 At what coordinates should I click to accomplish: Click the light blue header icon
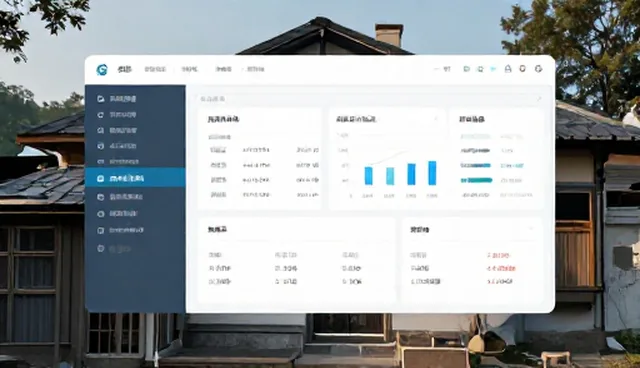(493, 69)
